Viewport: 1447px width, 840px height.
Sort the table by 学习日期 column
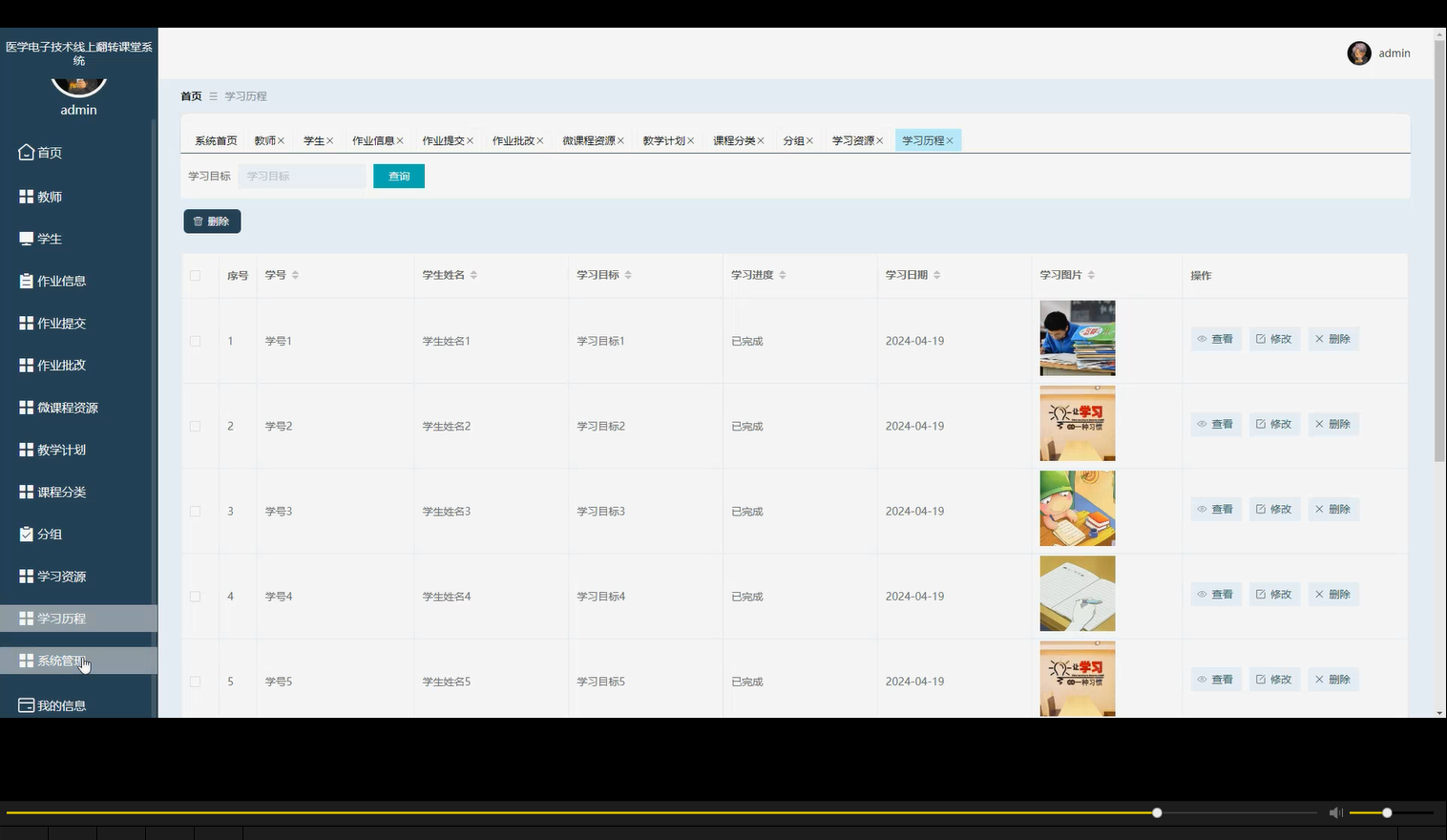click(x=936, y=275)
